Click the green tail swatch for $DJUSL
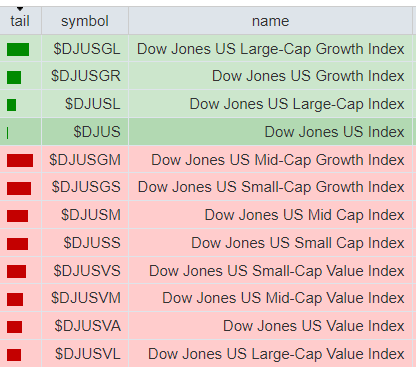 click(x=11, y=105)
